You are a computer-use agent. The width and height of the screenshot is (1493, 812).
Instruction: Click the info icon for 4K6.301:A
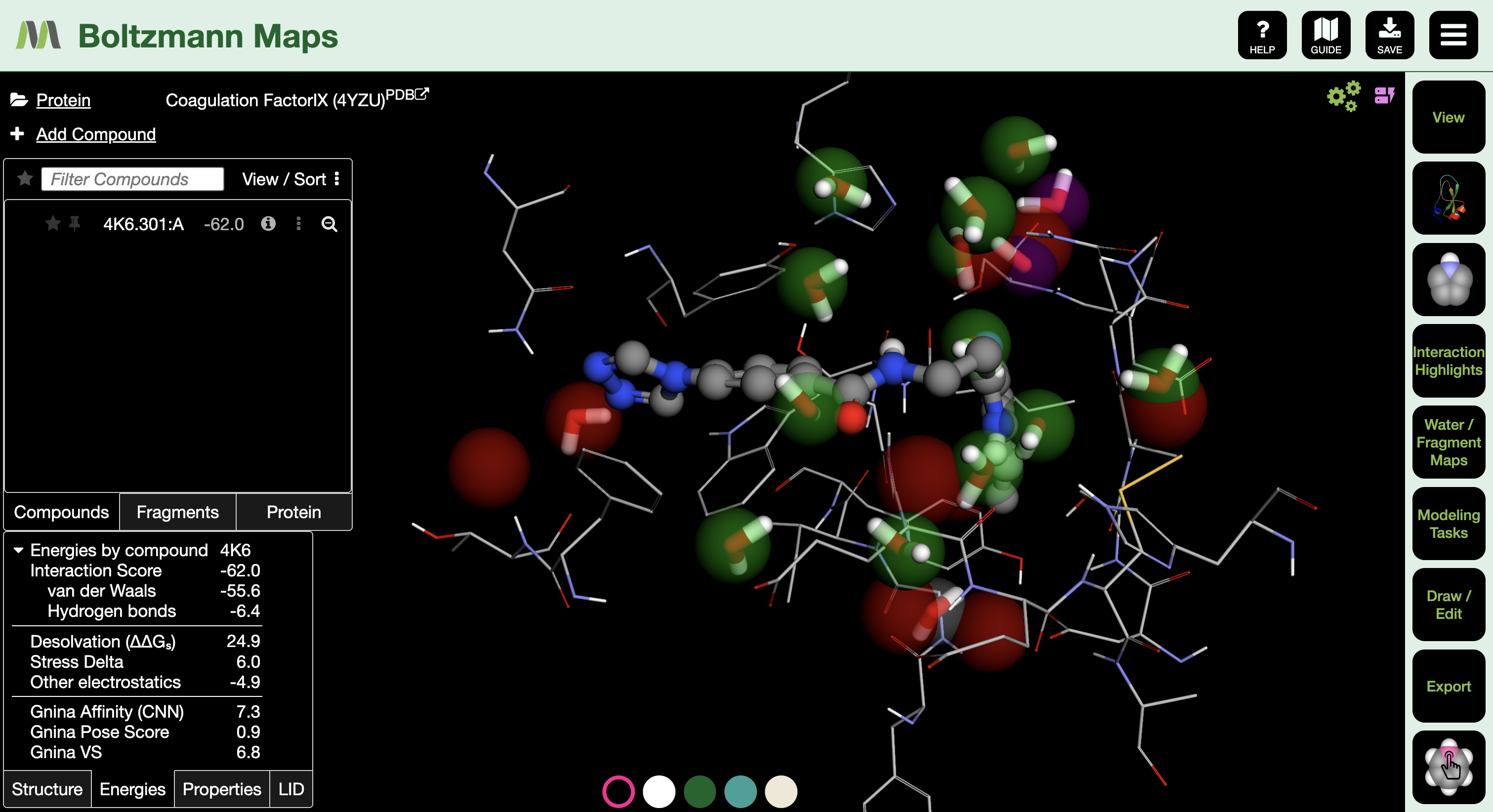[x=268, y=224]
